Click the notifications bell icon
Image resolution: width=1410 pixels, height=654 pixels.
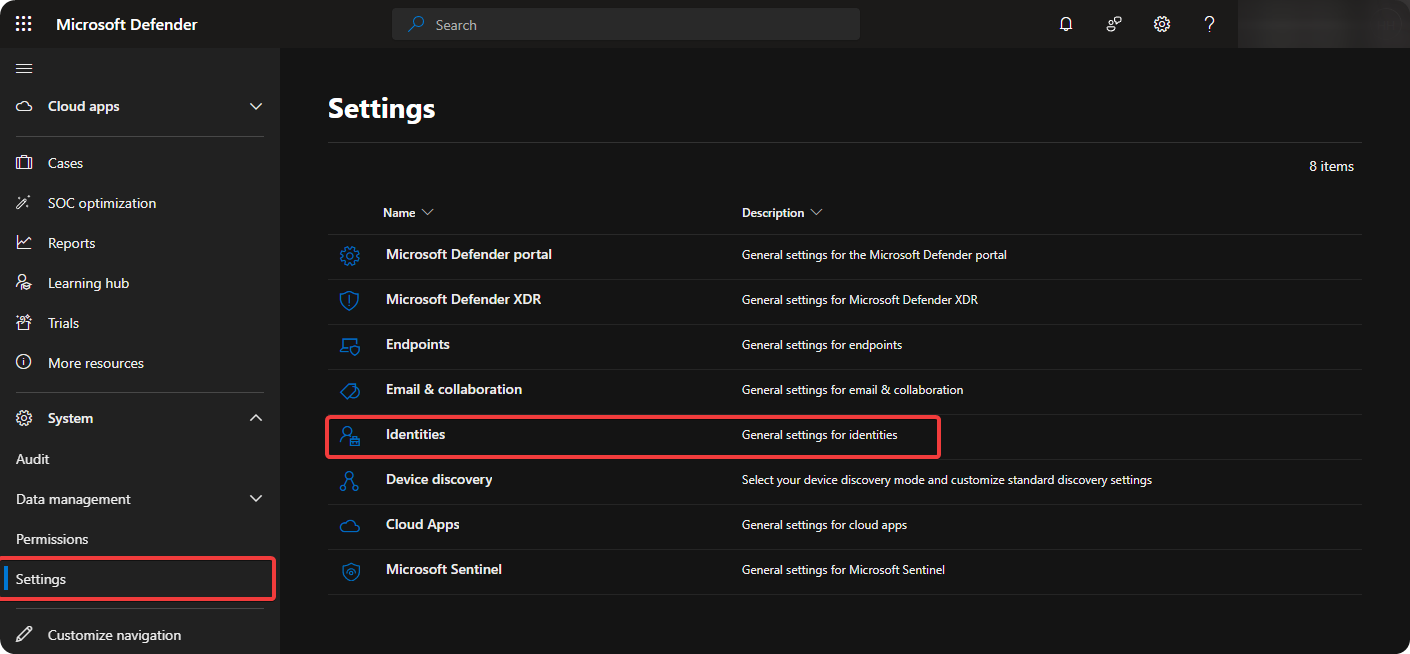tap(1066, 24)
